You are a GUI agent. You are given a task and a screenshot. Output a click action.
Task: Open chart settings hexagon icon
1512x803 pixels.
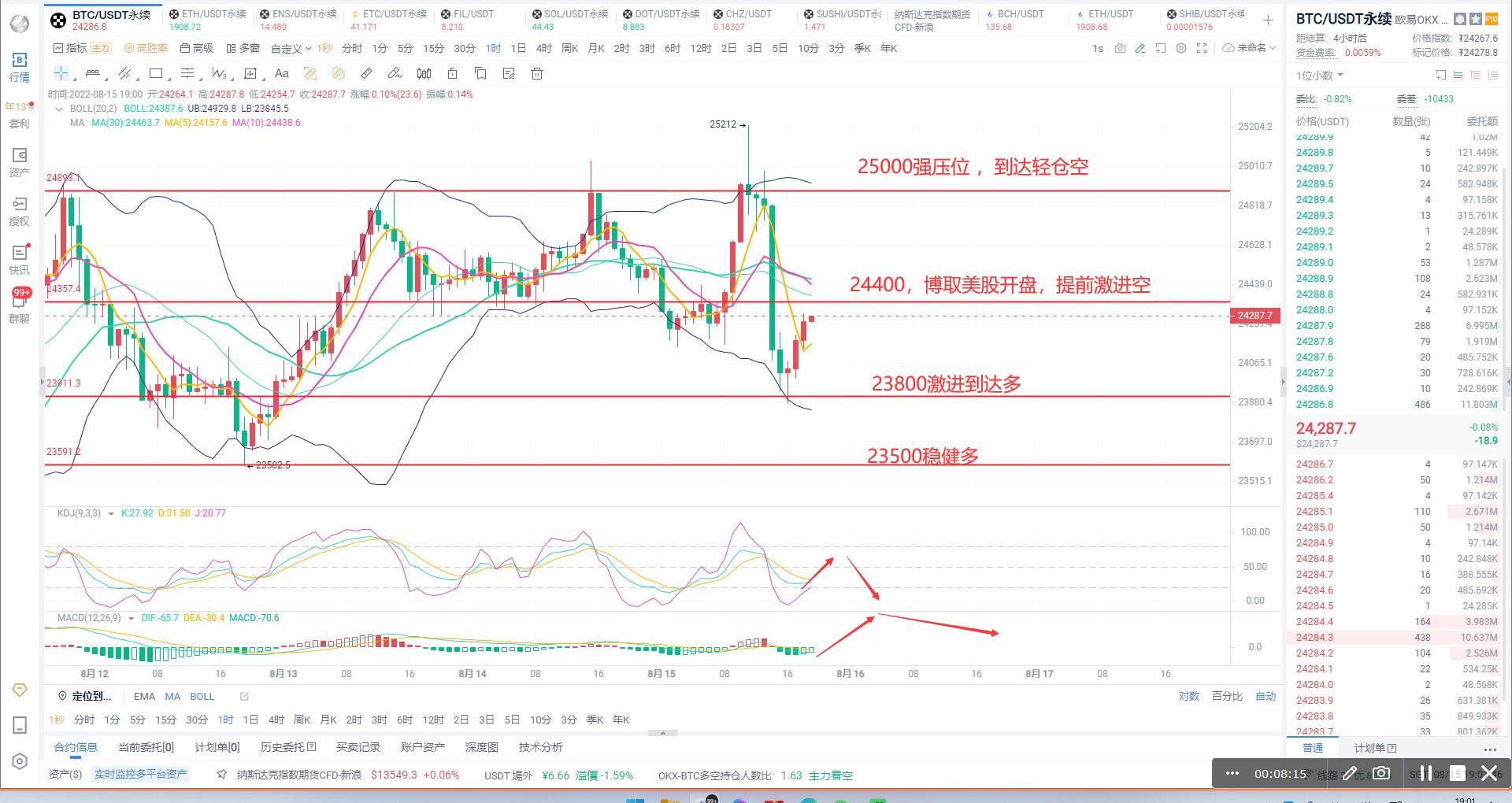[x=1181, y=49]
